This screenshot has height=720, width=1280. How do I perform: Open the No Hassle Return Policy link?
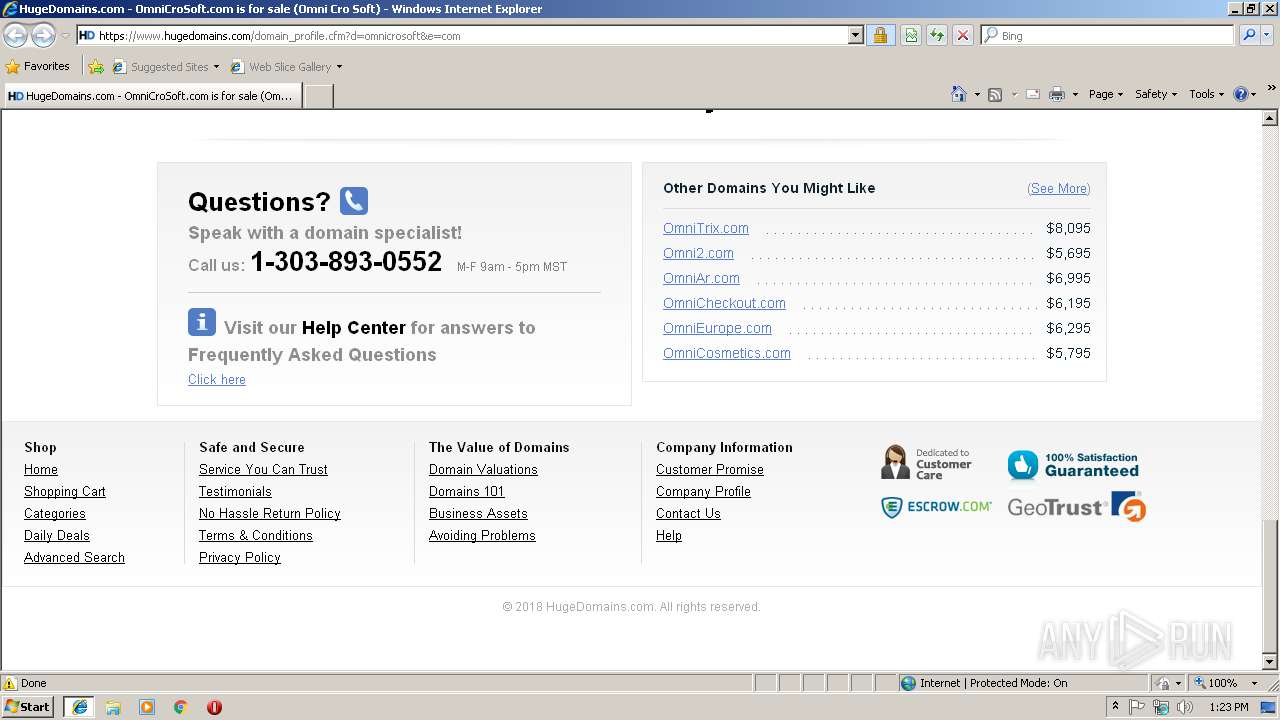coord(270,513)
